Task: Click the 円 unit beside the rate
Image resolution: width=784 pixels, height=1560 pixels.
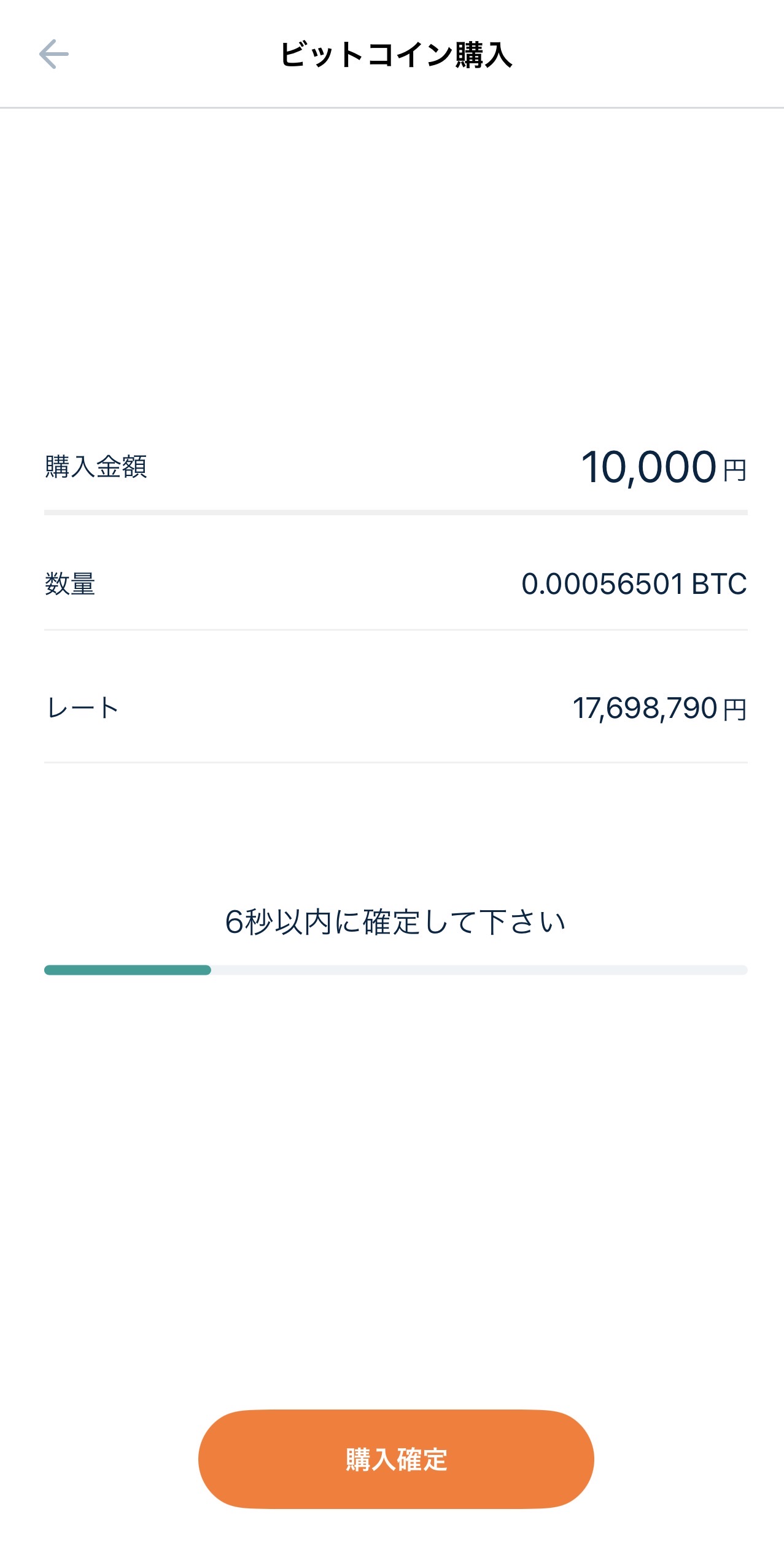Action: coord(734,710)
